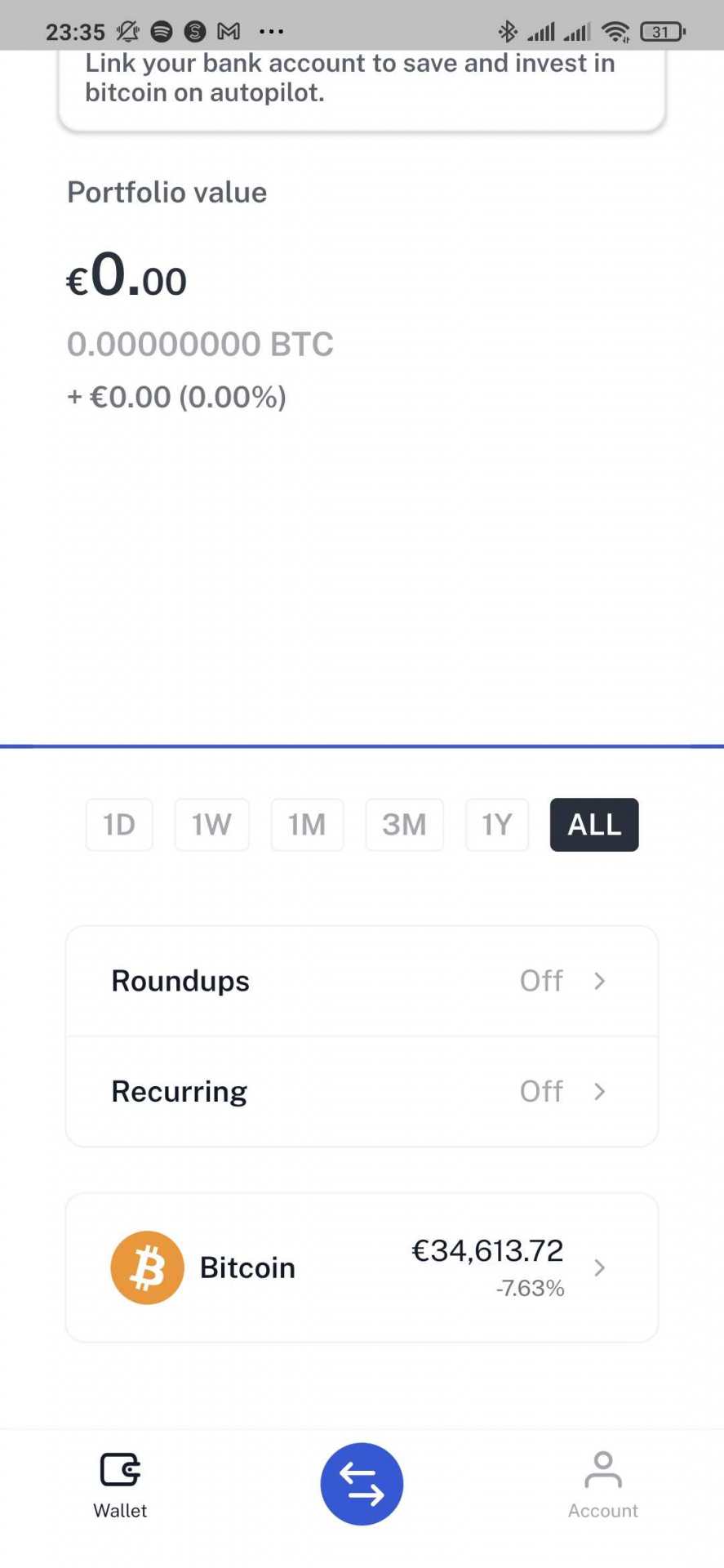Open Bitcoin details via chevron
The height and width of the screenshot is (1568, 724).
pyautogui.click(x=600, y=1267)
